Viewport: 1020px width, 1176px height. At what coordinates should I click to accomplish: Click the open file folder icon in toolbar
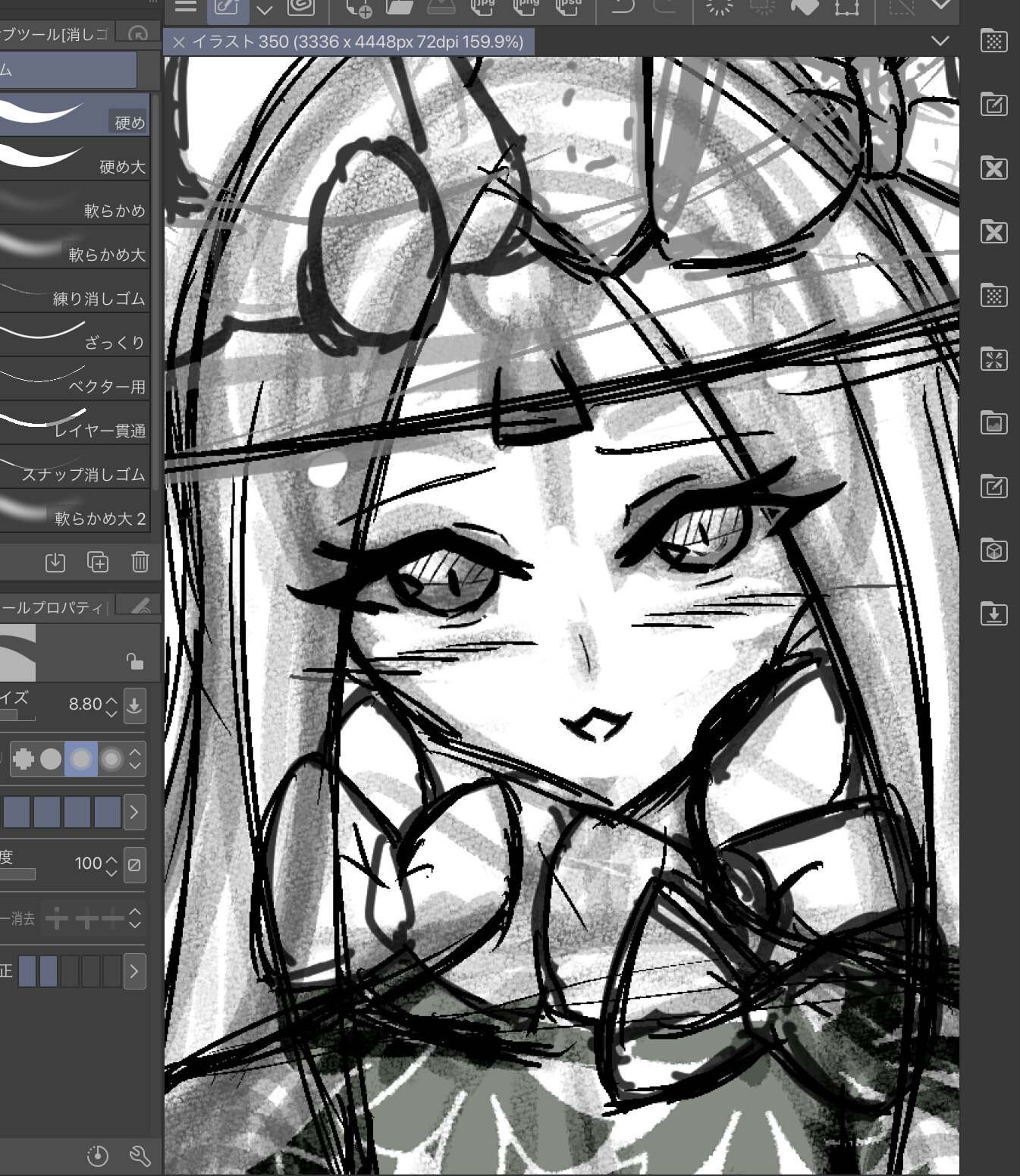click(x=399, y=8)
